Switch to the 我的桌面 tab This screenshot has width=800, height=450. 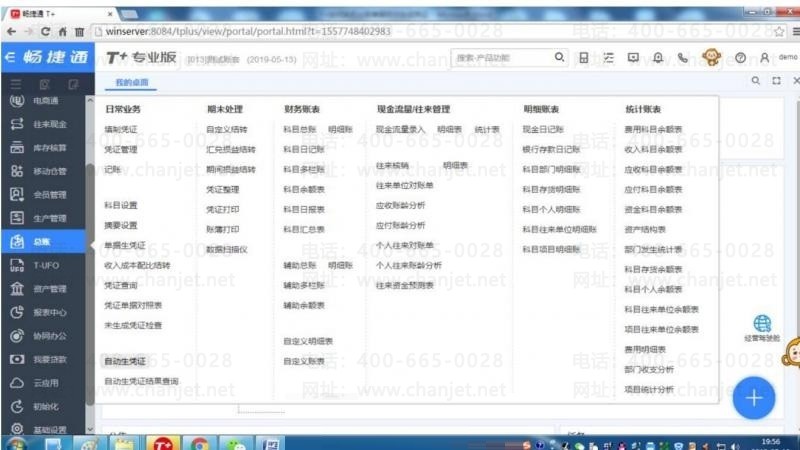[131, 82]
